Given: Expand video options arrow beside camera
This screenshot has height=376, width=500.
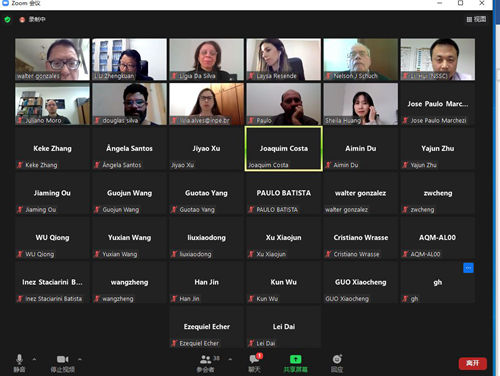Looking at the screenshot, I should tap(80, 359).
